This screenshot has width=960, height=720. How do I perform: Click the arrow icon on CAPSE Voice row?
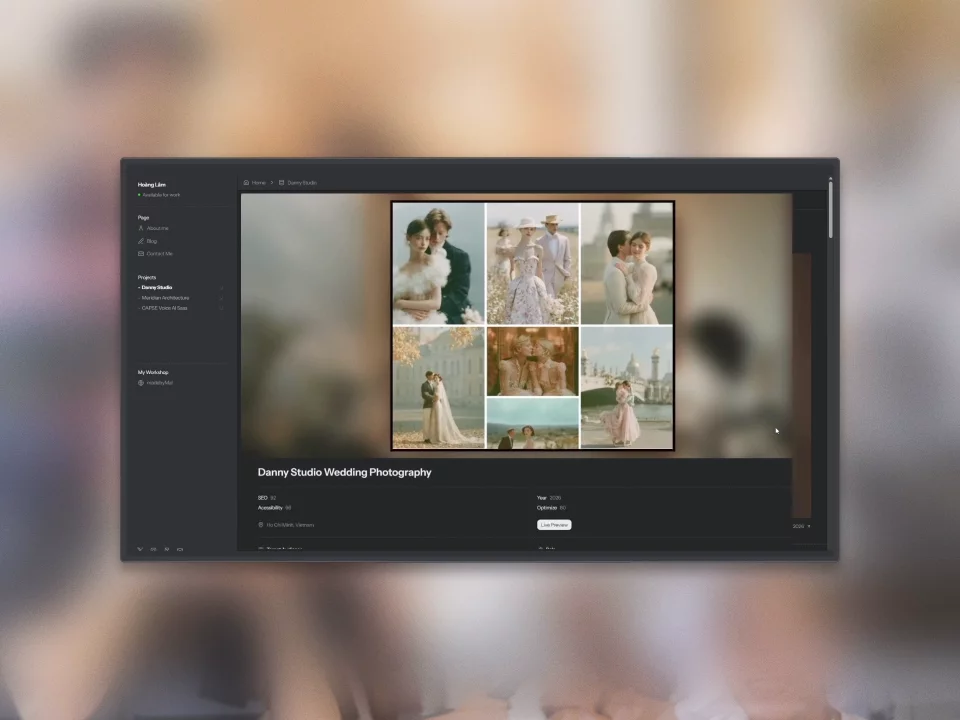tap(222, 308)
